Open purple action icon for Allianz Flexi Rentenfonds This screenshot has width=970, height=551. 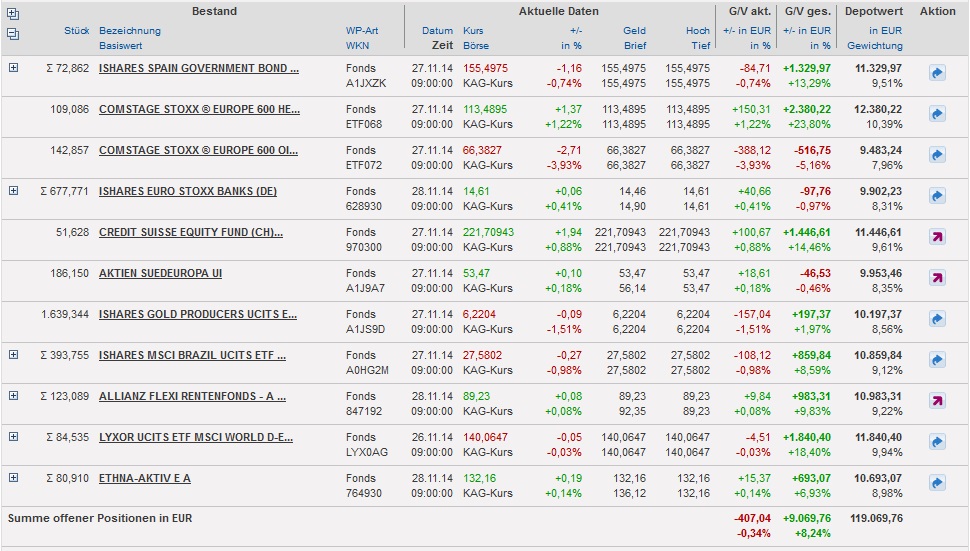[x=937, y=402]
